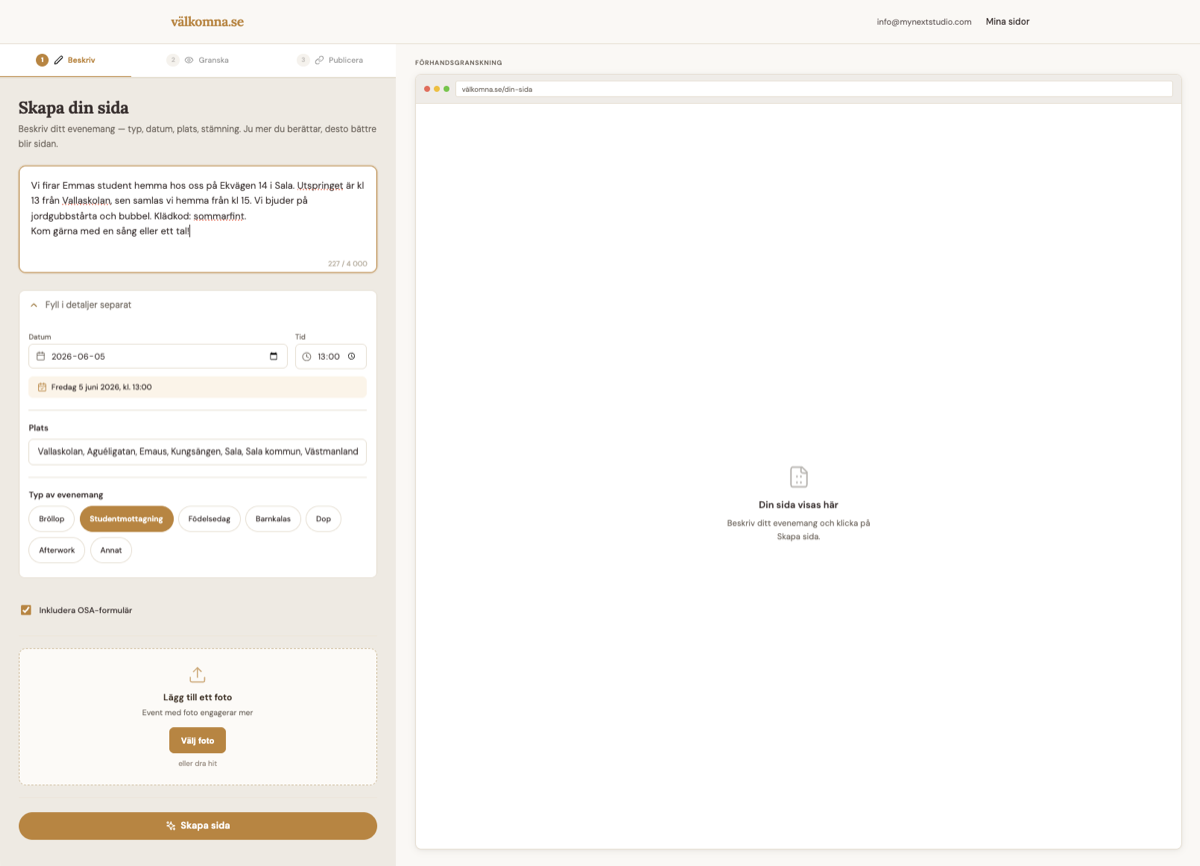The image size is (1200, 866).
Task: Click the 227 / 4 000 character counter
Action: pos(347,264)
